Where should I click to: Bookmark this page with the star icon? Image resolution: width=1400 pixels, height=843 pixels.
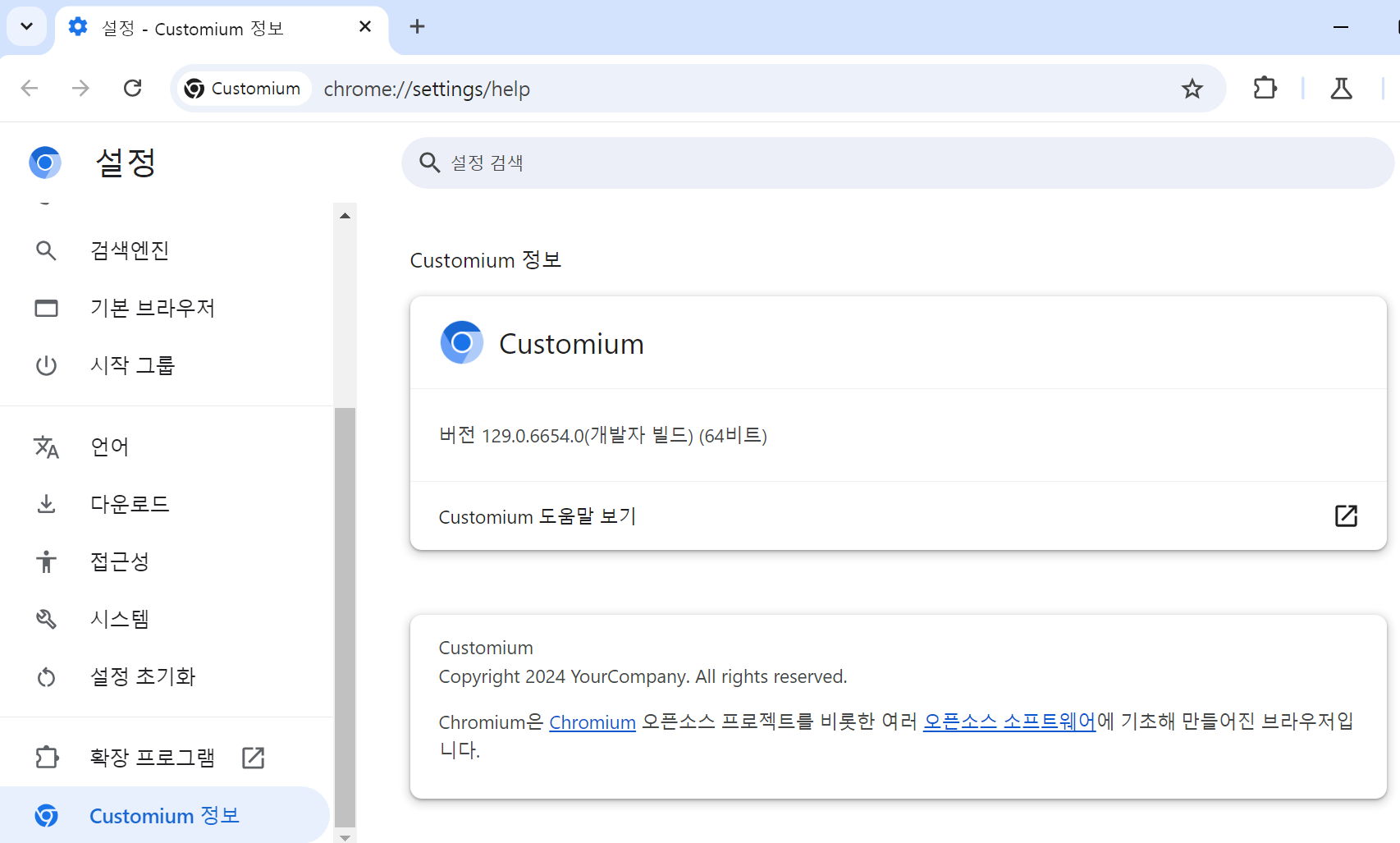coord(1192,89)
